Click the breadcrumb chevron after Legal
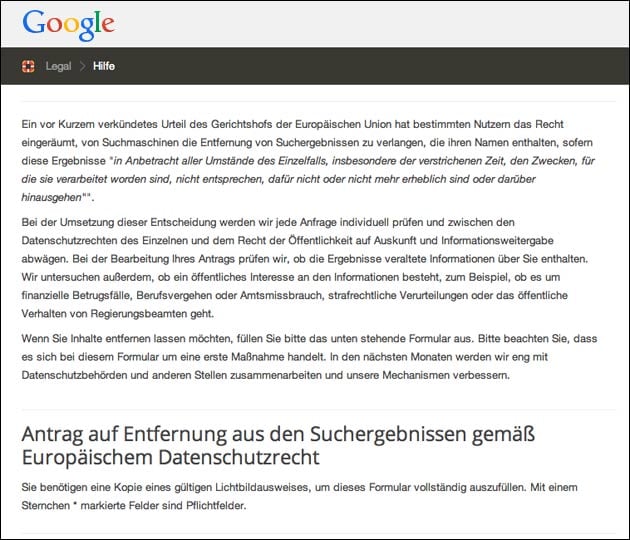Screen dimensions: 630x540 [82, 66]
